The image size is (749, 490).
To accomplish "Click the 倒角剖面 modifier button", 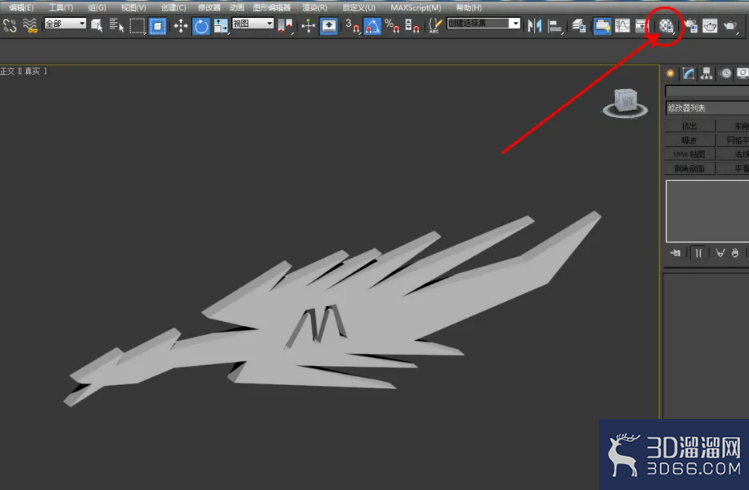I will click(x=689, y=168).
